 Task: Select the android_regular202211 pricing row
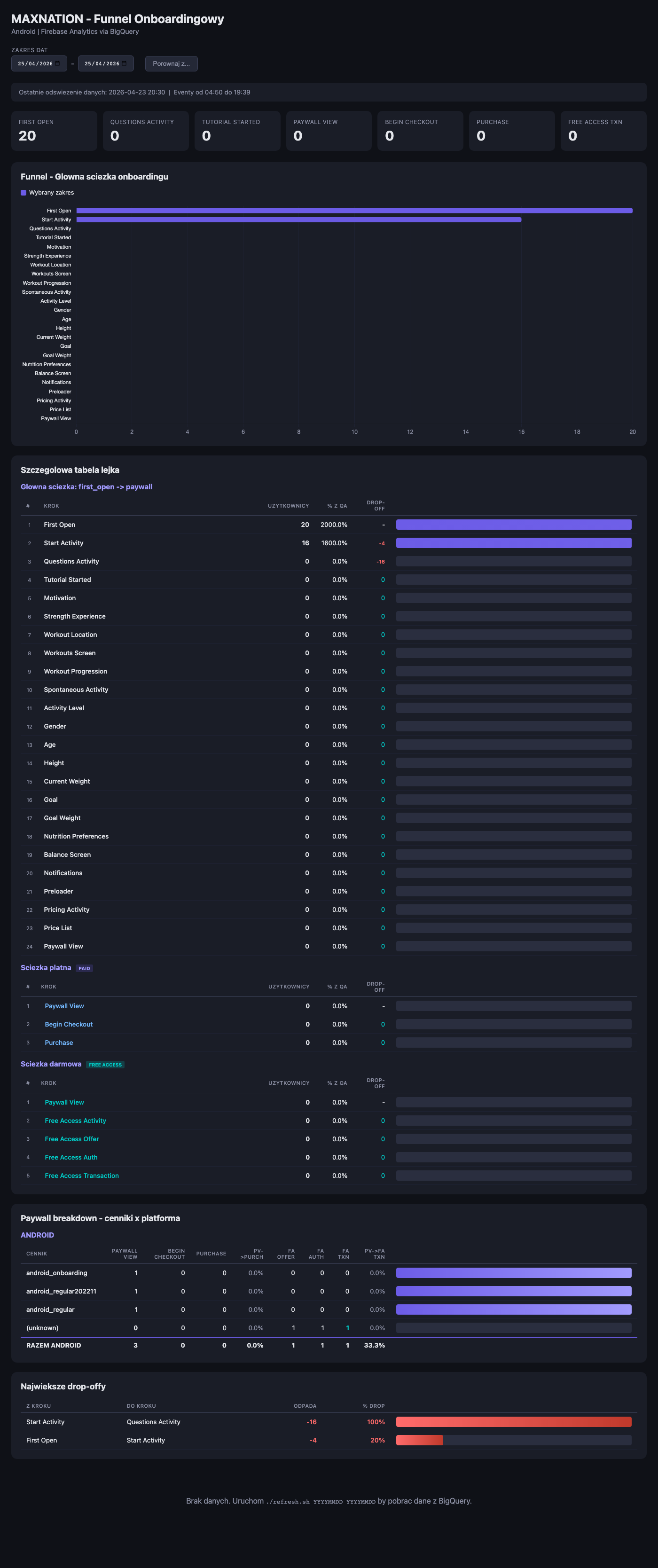[329, 1291]
